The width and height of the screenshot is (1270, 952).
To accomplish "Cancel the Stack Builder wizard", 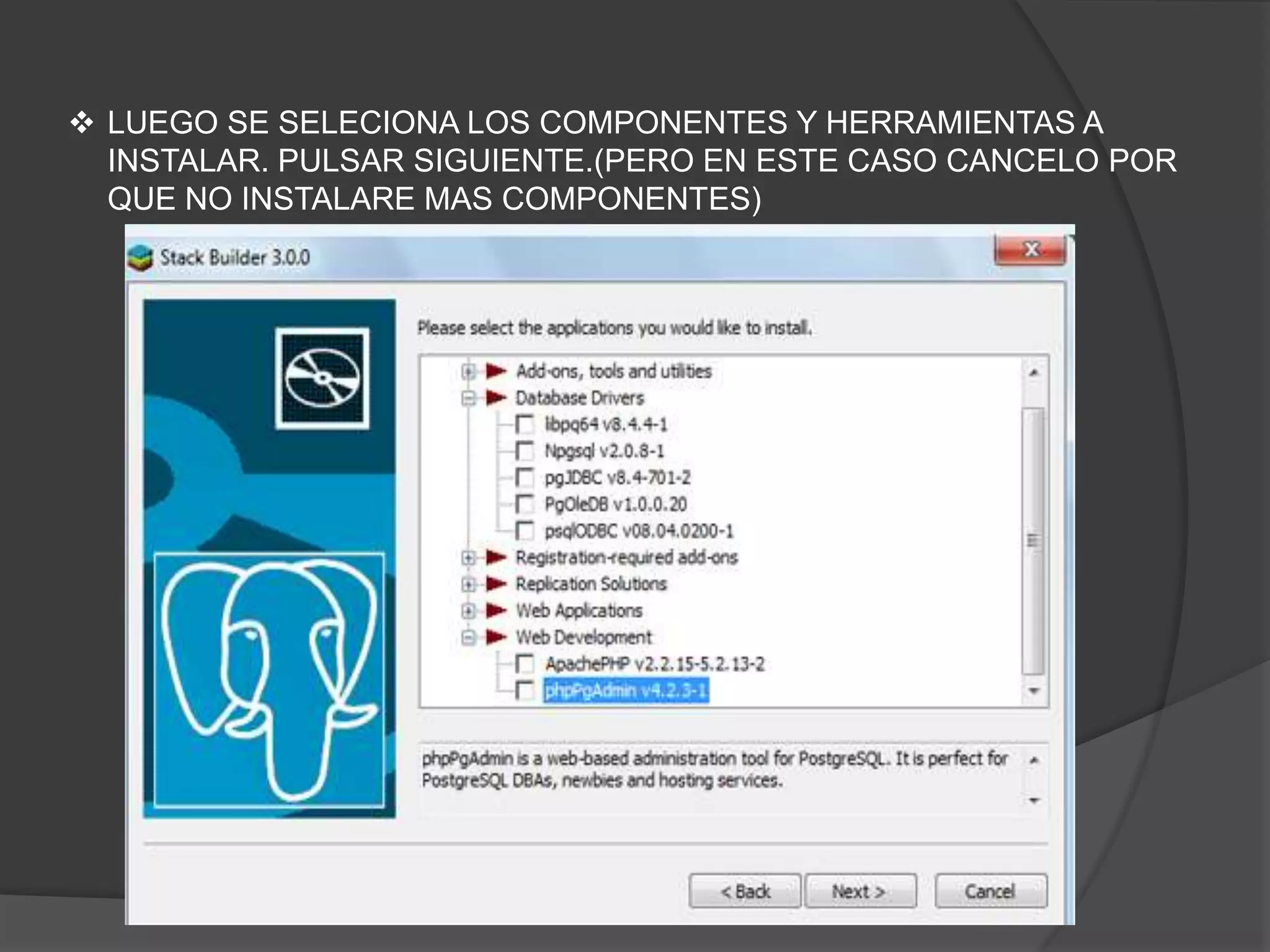I will click(990, 891).
